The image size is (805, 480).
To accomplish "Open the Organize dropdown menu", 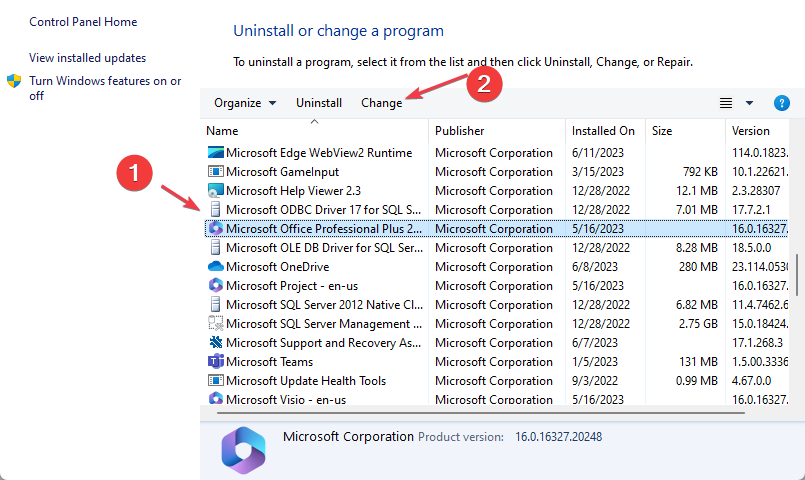I will point(245,103).
